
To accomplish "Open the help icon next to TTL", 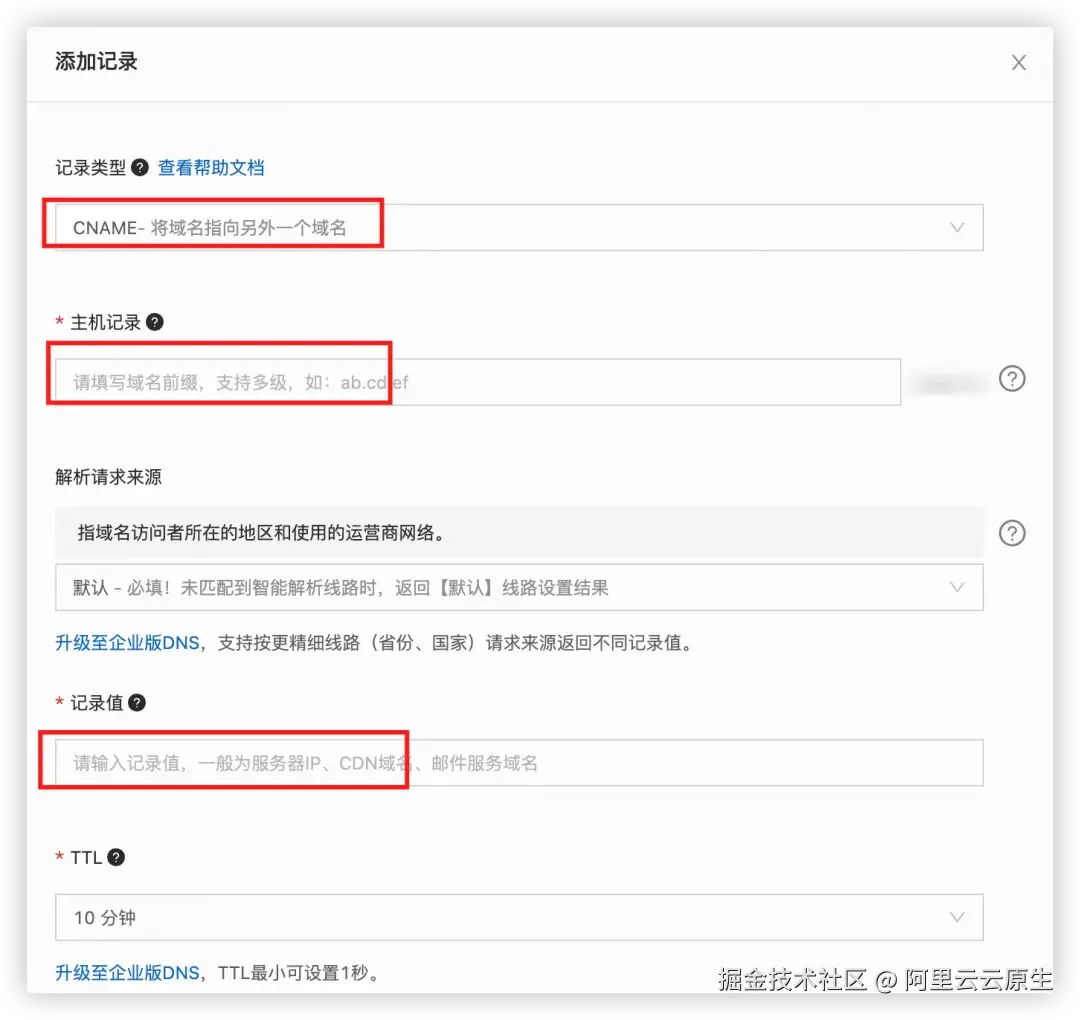I will [116, 857].
